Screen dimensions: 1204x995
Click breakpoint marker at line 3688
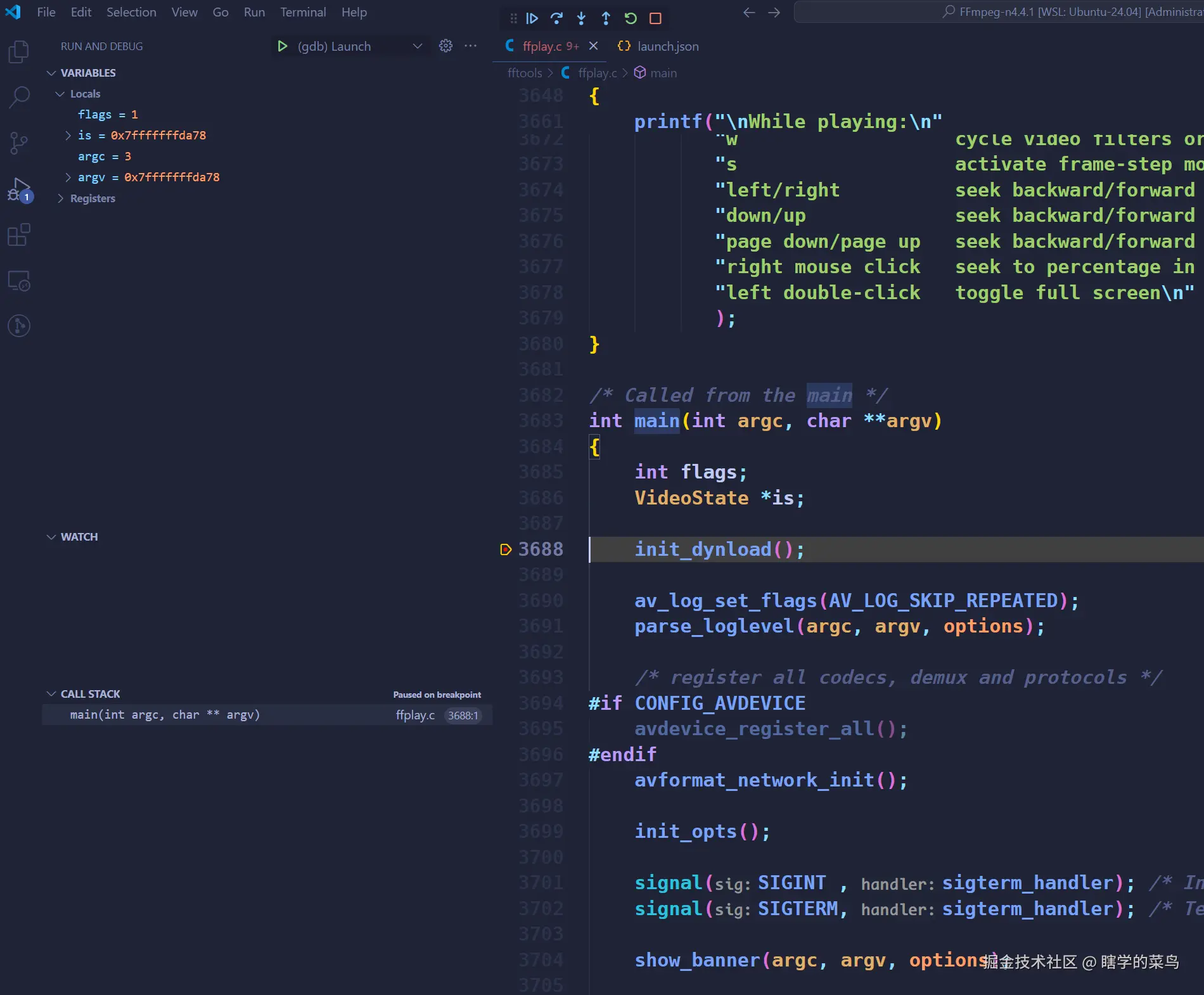505,549
